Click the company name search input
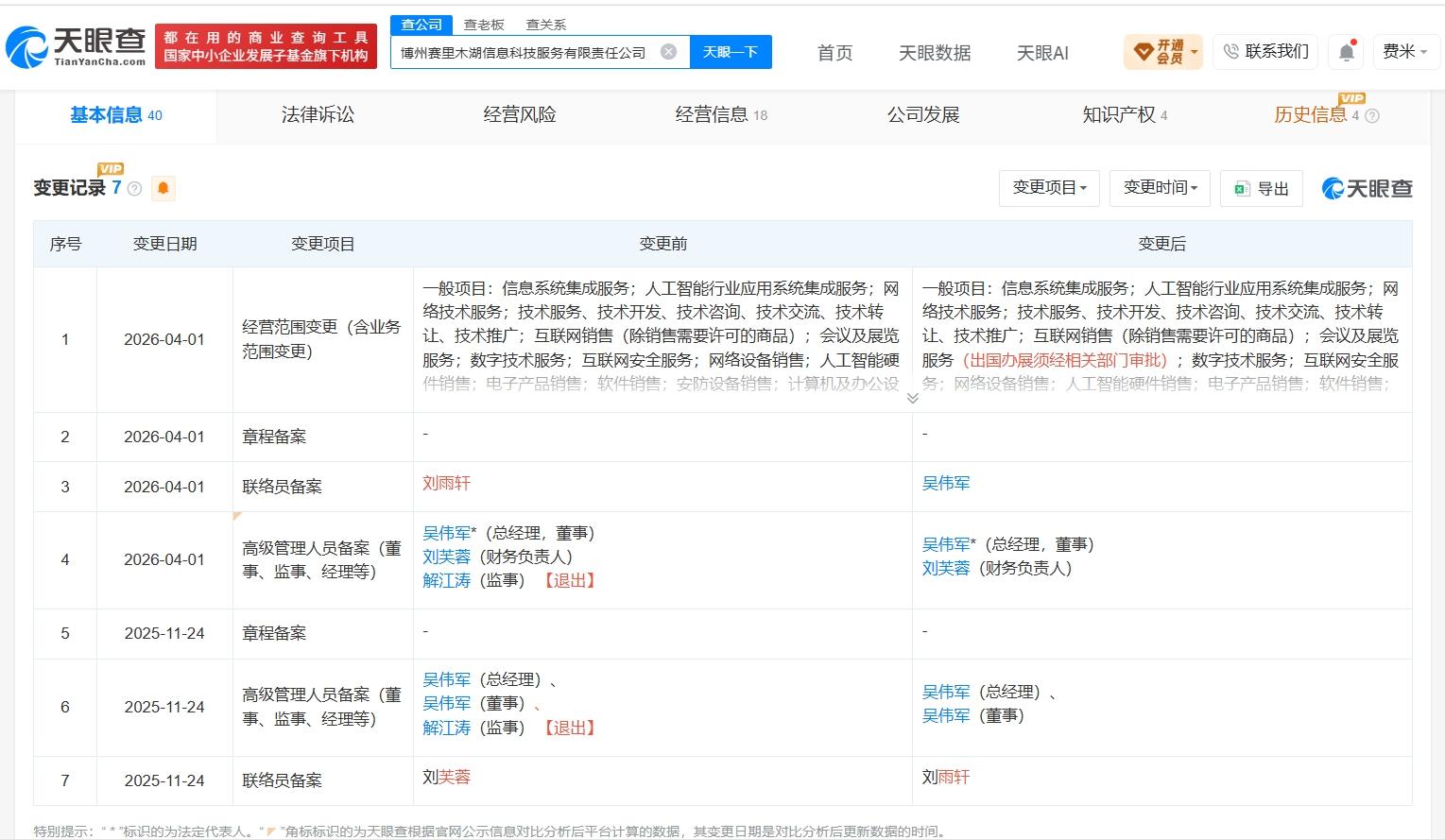Image resolution: width=1445 pixels, height=840 pixels. click(x=525, y=52)
